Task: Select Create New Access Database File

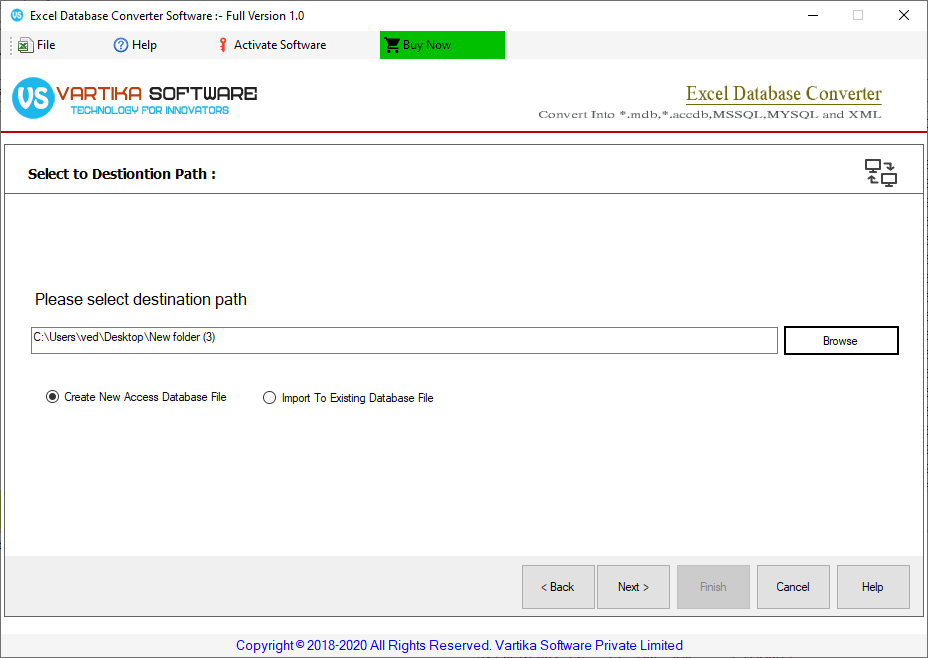Action: click(x=136, y=397)
